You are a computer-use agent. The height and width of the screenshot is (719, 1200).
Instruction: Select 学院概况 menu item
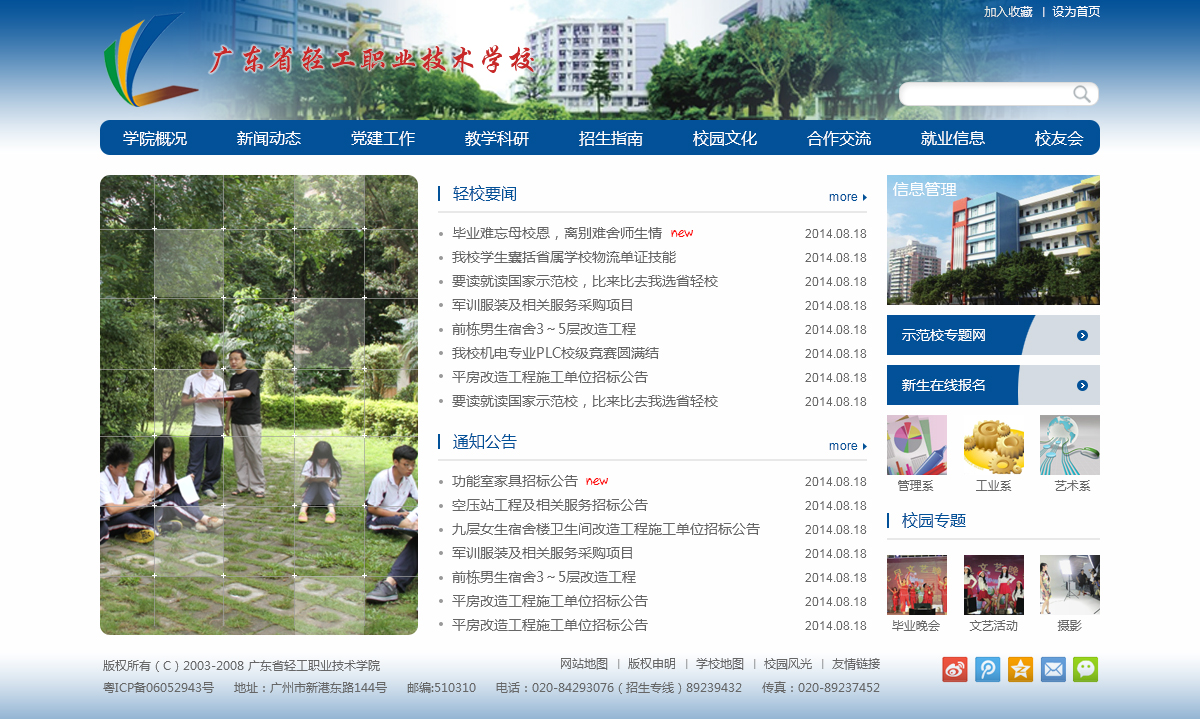click(x=155, y=138)
